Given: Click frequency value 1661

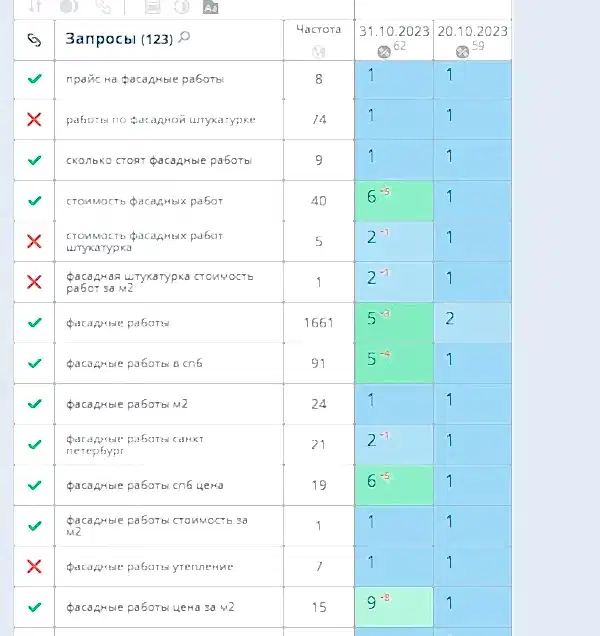Looking at the screenshot, I should pos(319,323).
